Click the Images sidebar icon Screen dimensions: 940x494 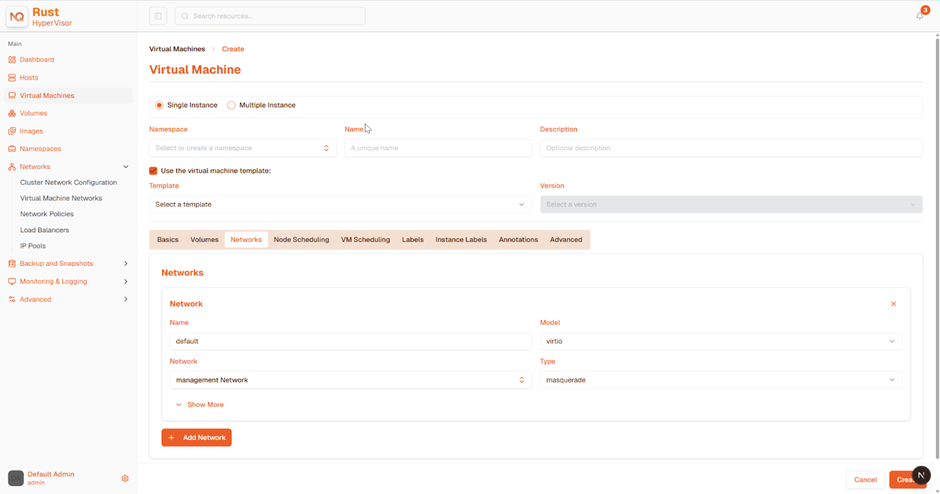tap(12, 131)
